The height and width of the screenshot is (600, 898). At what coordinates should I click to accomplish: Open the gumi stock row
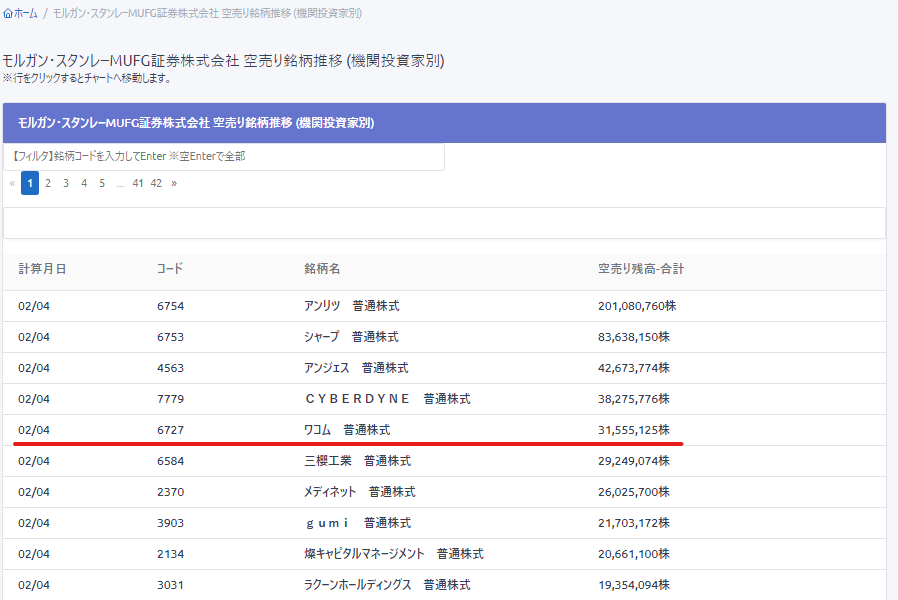(357, 523)
